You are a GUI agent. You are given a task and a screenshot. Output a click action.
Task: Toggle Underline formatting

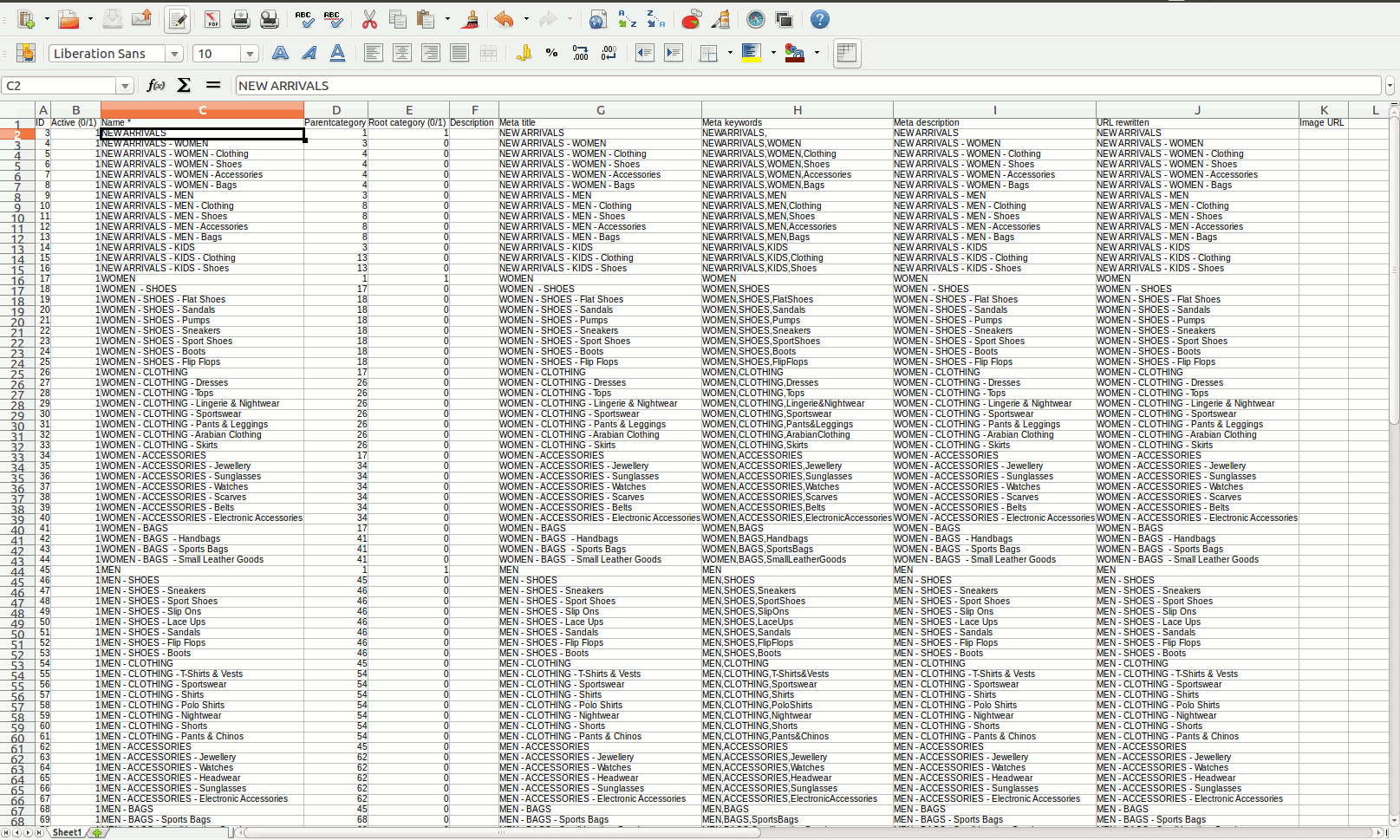tap(338, 53)
